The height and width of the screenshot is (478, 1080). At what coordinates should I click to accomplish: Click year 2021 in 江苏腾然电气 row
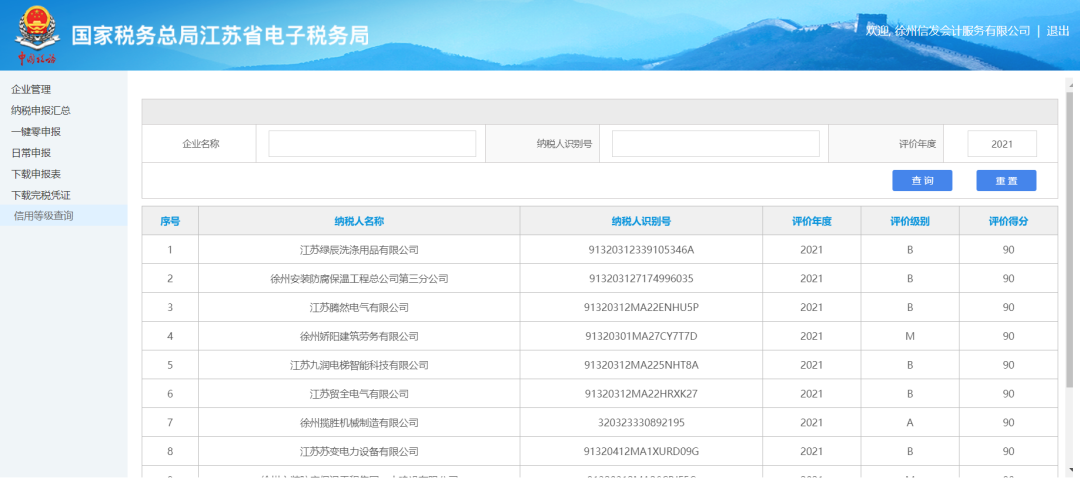coord(812,307)
